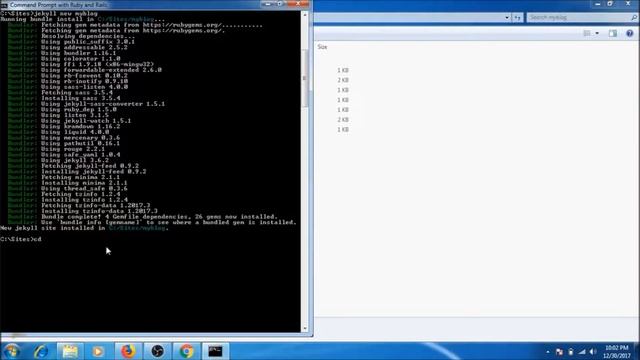Click the Action Center flag tray icon
Viewport: 640px width, 360px height.
point(559,352)
